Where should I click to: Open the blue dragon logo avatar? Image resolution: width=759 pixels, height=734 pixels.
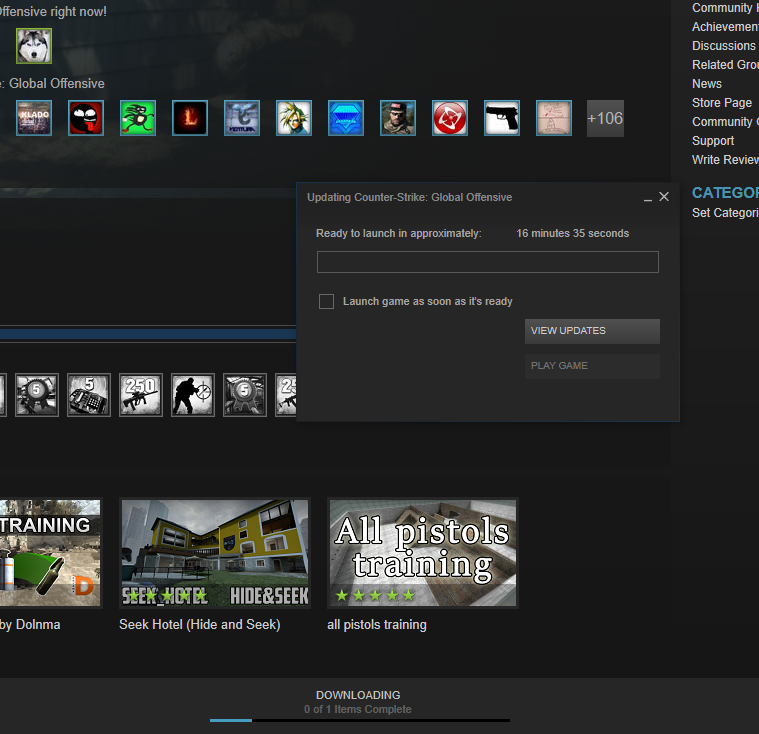[242, 118]
